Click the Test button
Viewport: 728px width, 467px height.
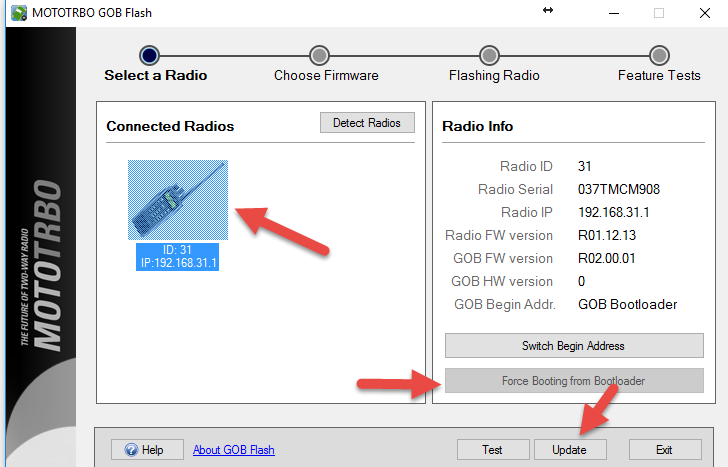point(493,450)
